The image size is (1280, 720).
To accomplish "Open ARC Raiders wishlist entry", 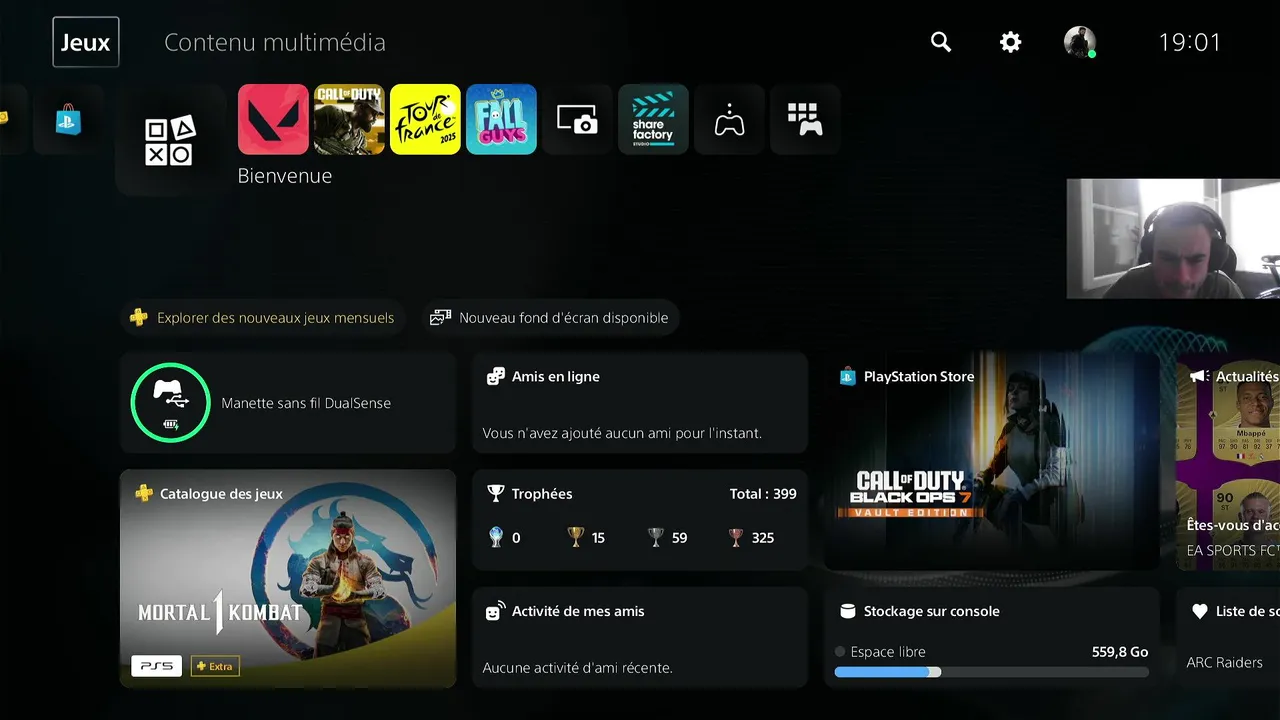I will coord(1225,662).
